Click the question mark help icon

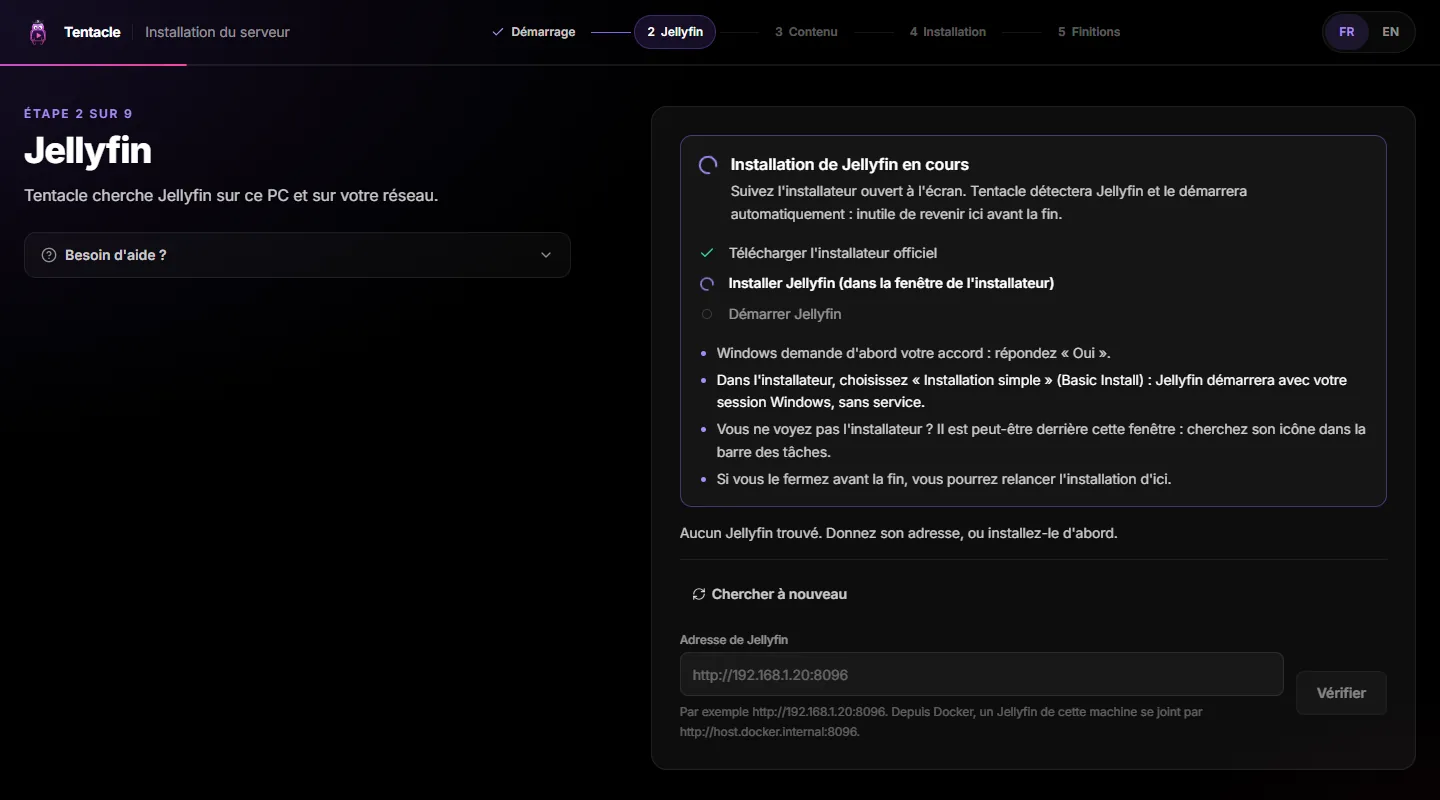point(48,255)
